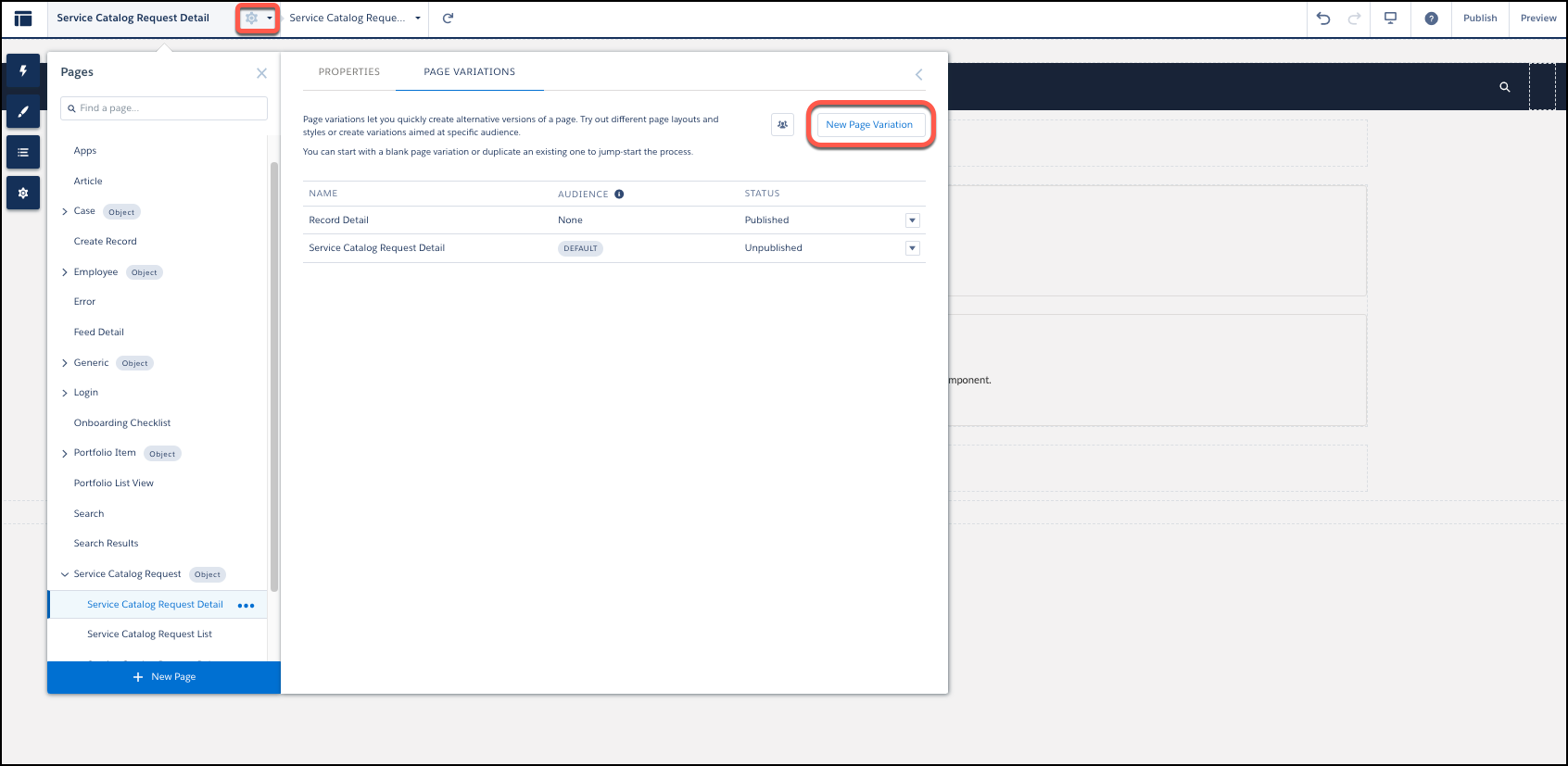Click the audience assignment icon
This screenshot has width=1568, height=766.
(782, 124)
